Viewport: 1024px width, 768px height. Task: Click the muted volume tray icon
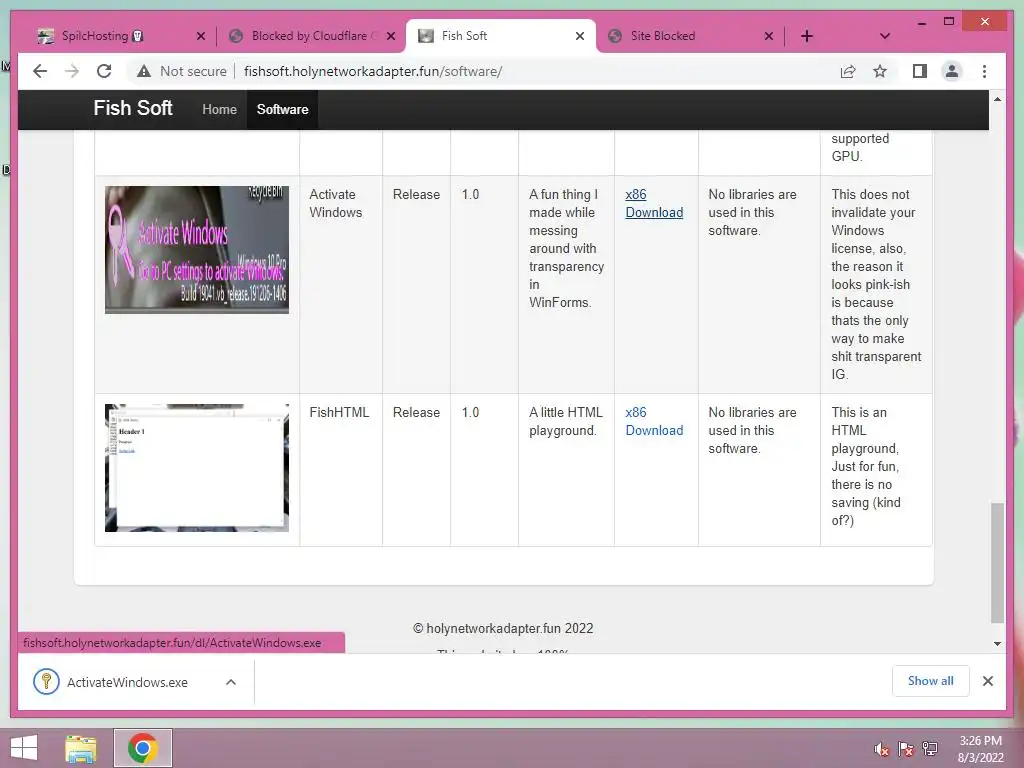pos(882,749)
